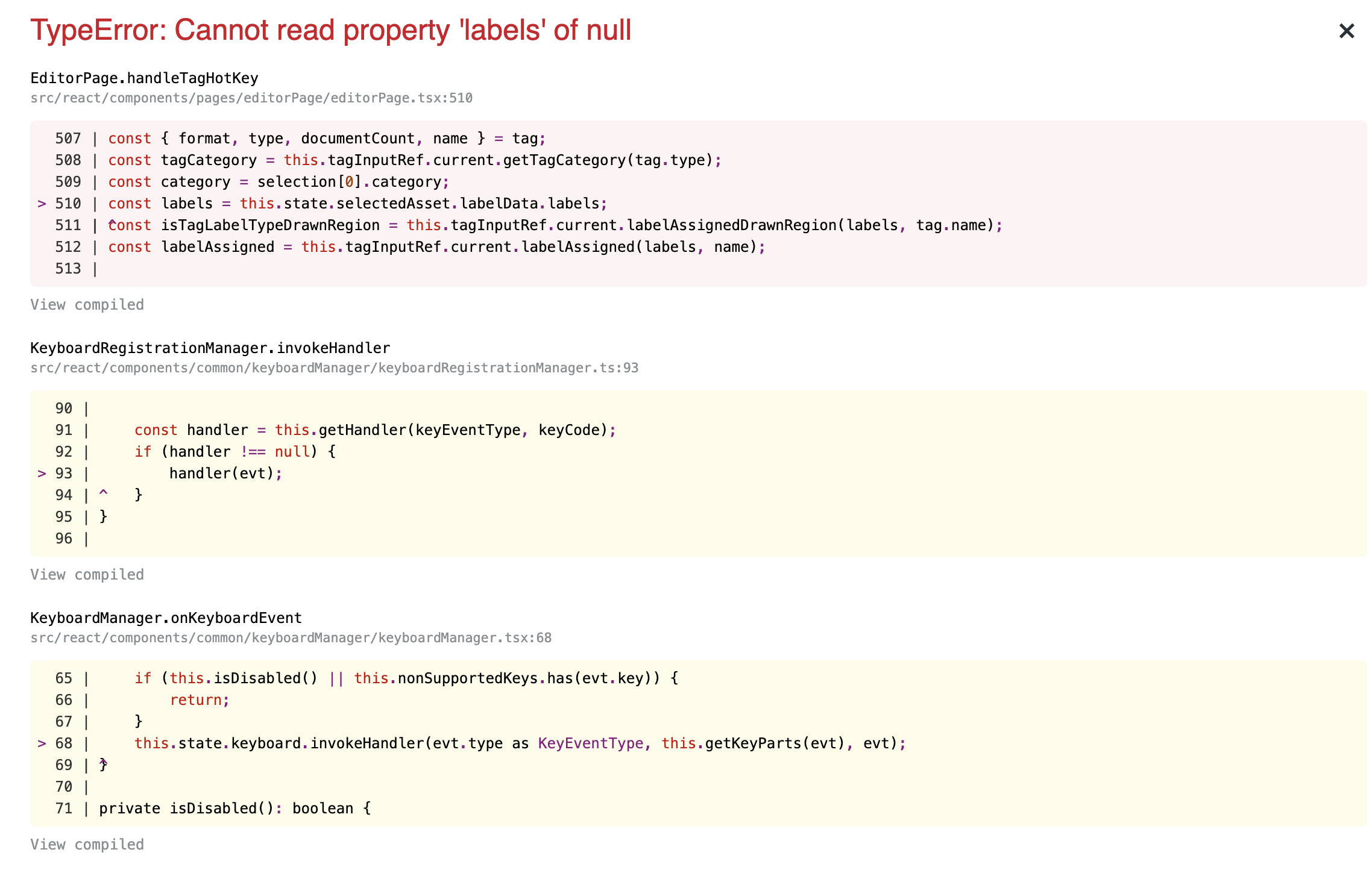Open the keyboardManager.tsx:68 file location
Image resolution: width=1372 pixels, height=870 pixels.
[291, 637]
